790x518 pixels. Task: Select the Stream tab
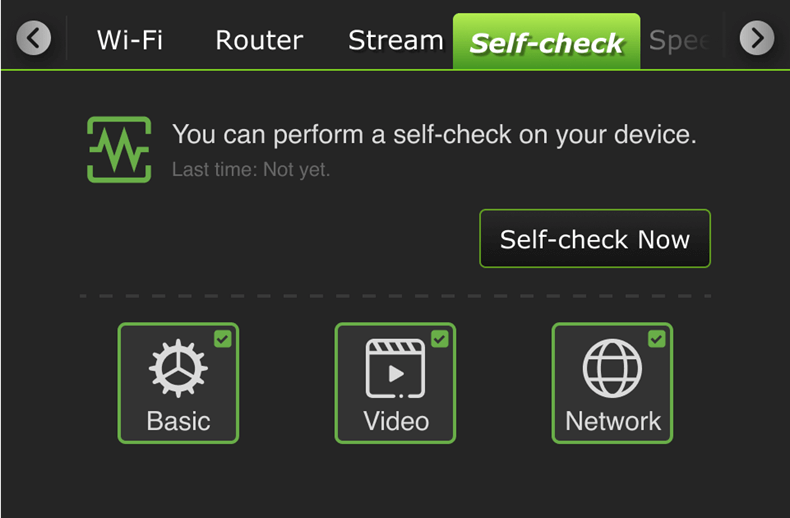(x=396, y=40)
